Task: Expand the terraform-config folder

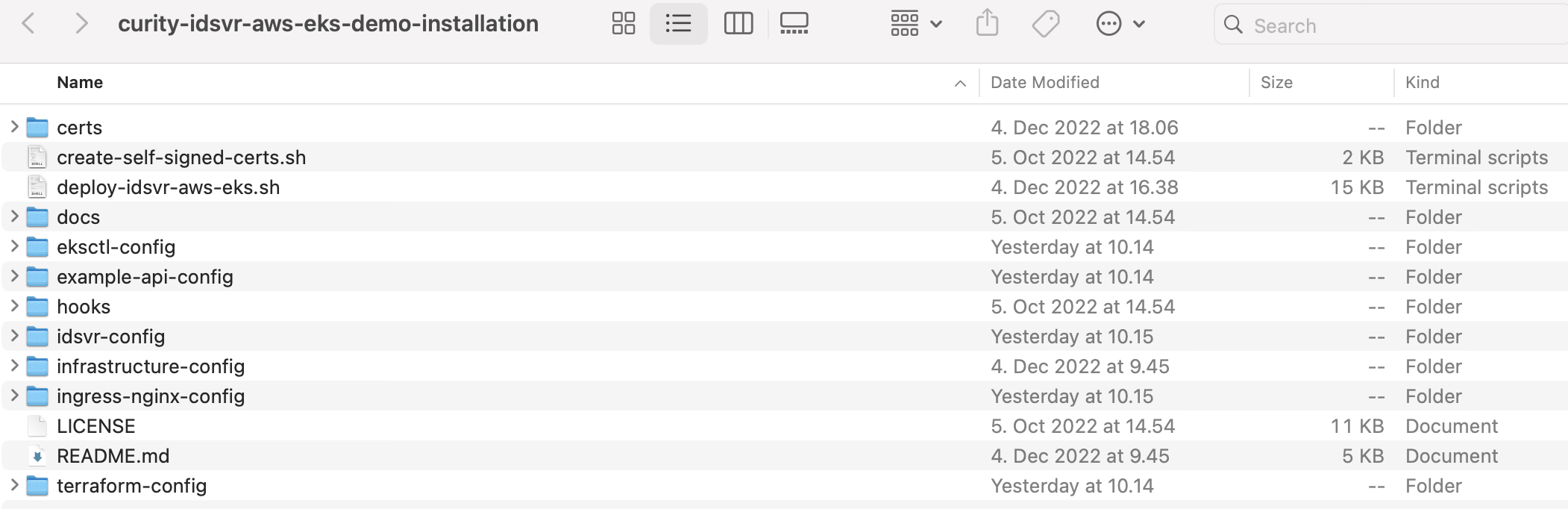Action: [14, 485]
